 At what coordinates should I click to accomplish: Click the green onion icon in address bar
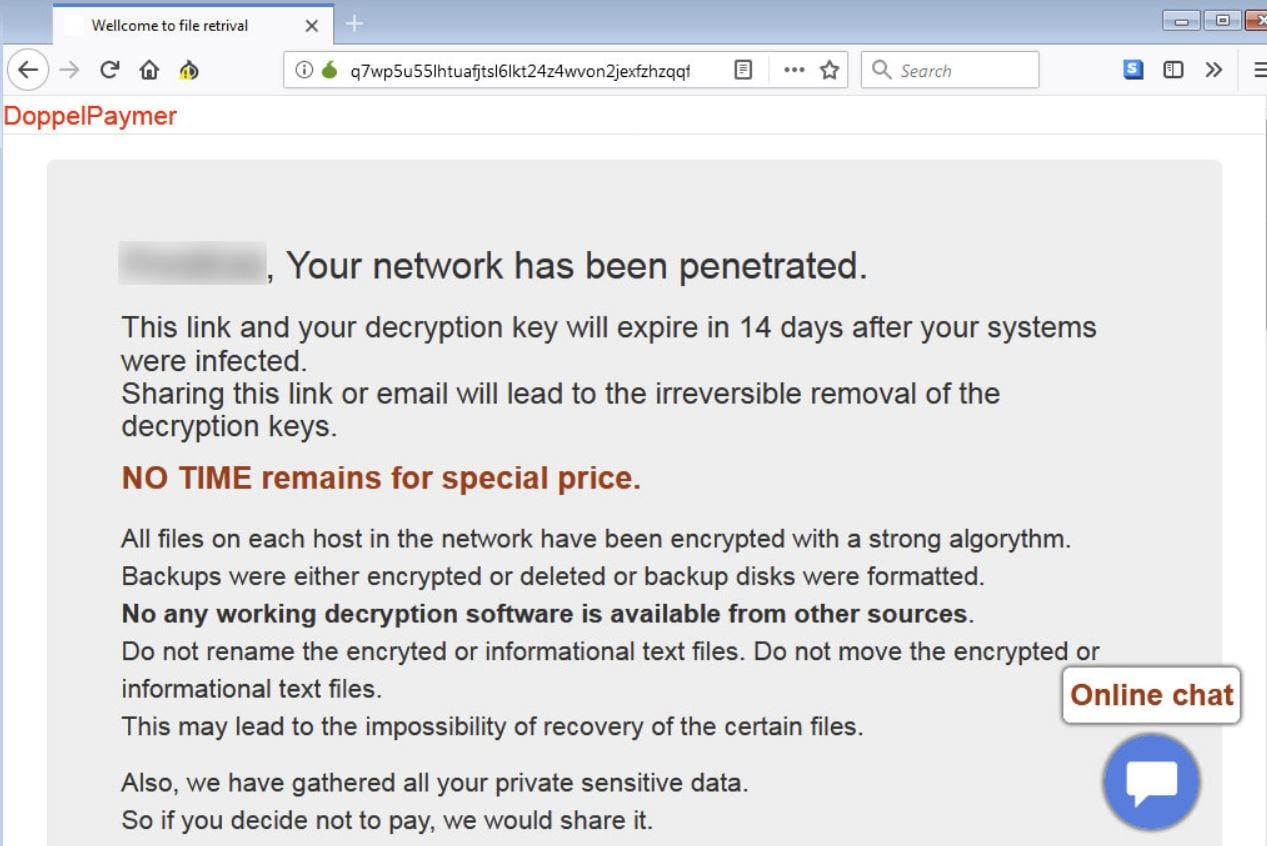coord(330,70)
